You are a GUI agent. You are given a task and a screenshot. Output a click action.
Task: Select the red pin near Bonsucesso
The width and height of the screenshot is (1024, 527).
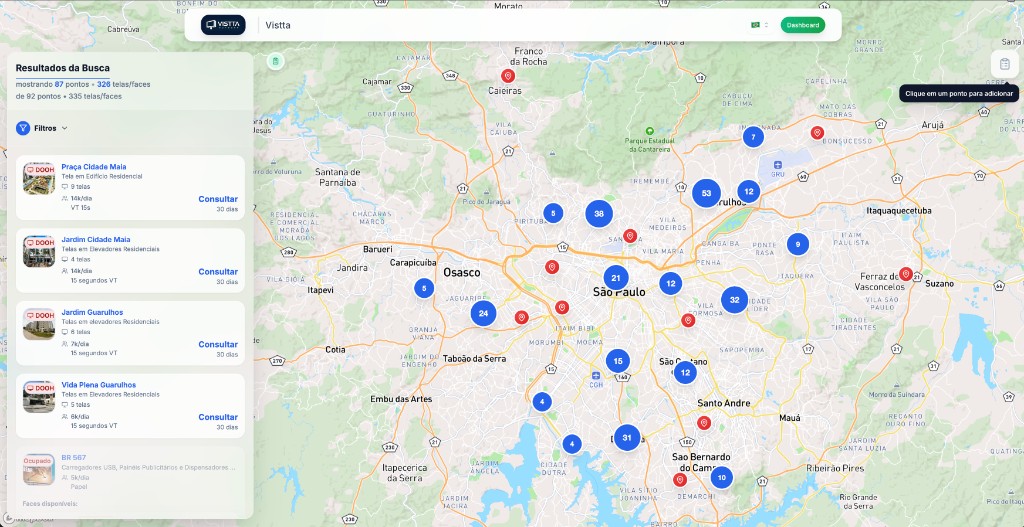click(817, 133)
